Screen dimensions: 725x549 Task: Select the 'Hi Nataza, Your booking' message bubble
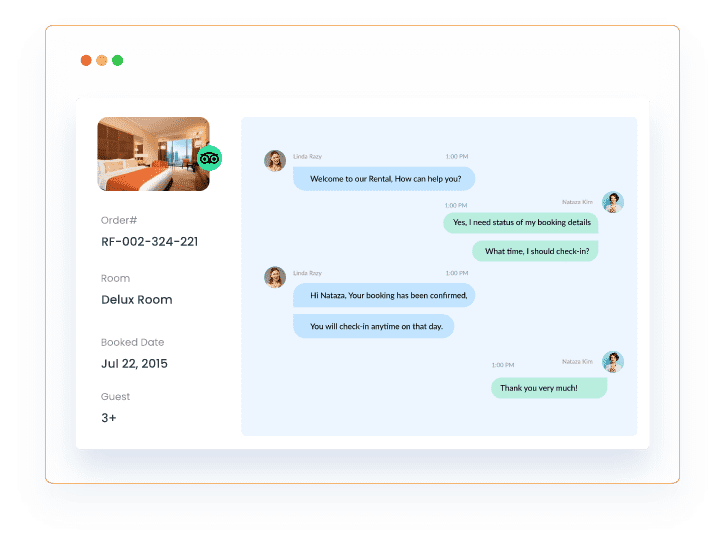click(x=384, y=295)
